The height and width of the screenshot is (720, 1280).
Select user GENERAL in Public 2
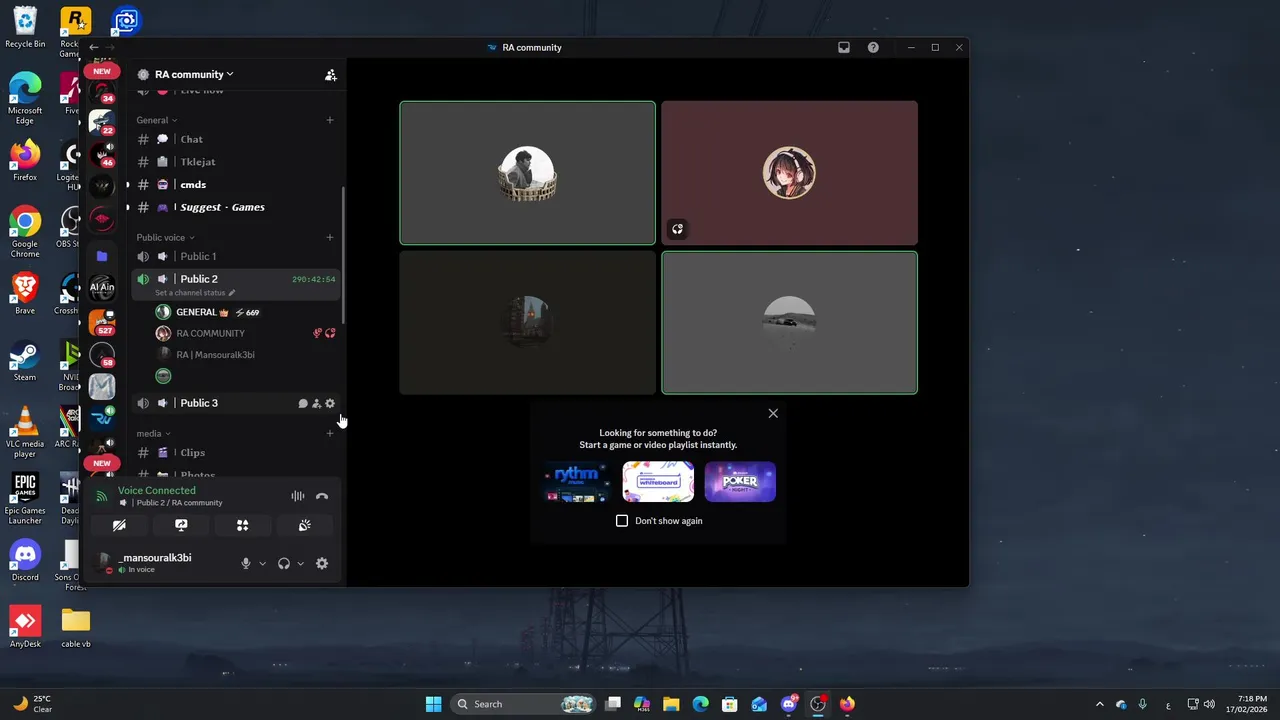tap(245, 312)
